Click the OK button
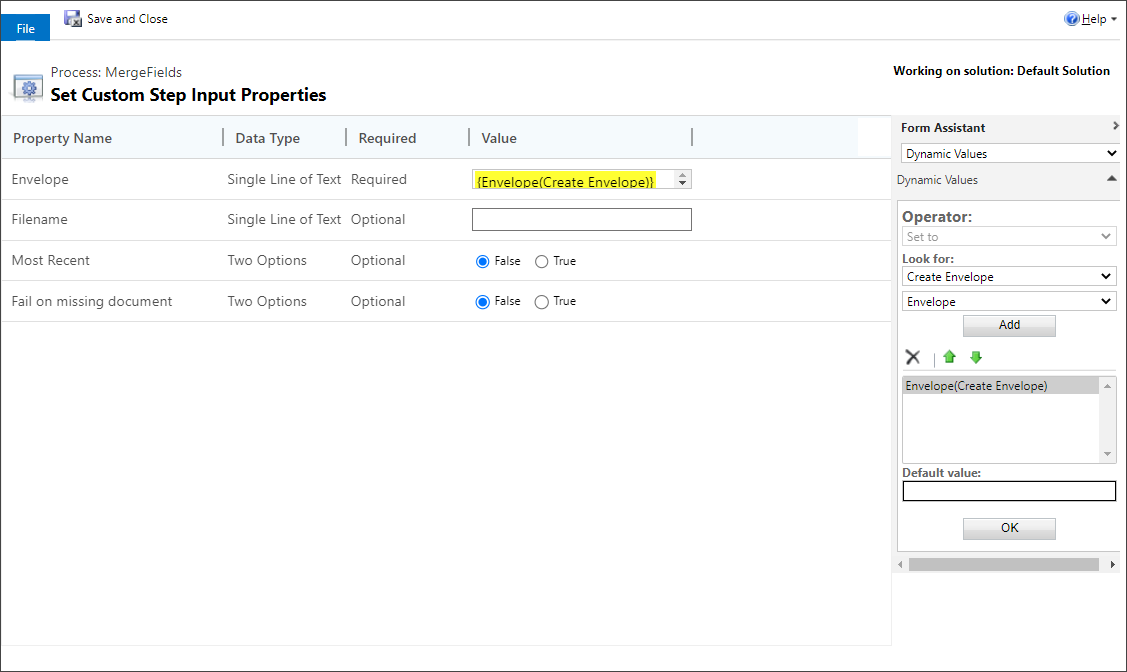 pos(1009,528)
